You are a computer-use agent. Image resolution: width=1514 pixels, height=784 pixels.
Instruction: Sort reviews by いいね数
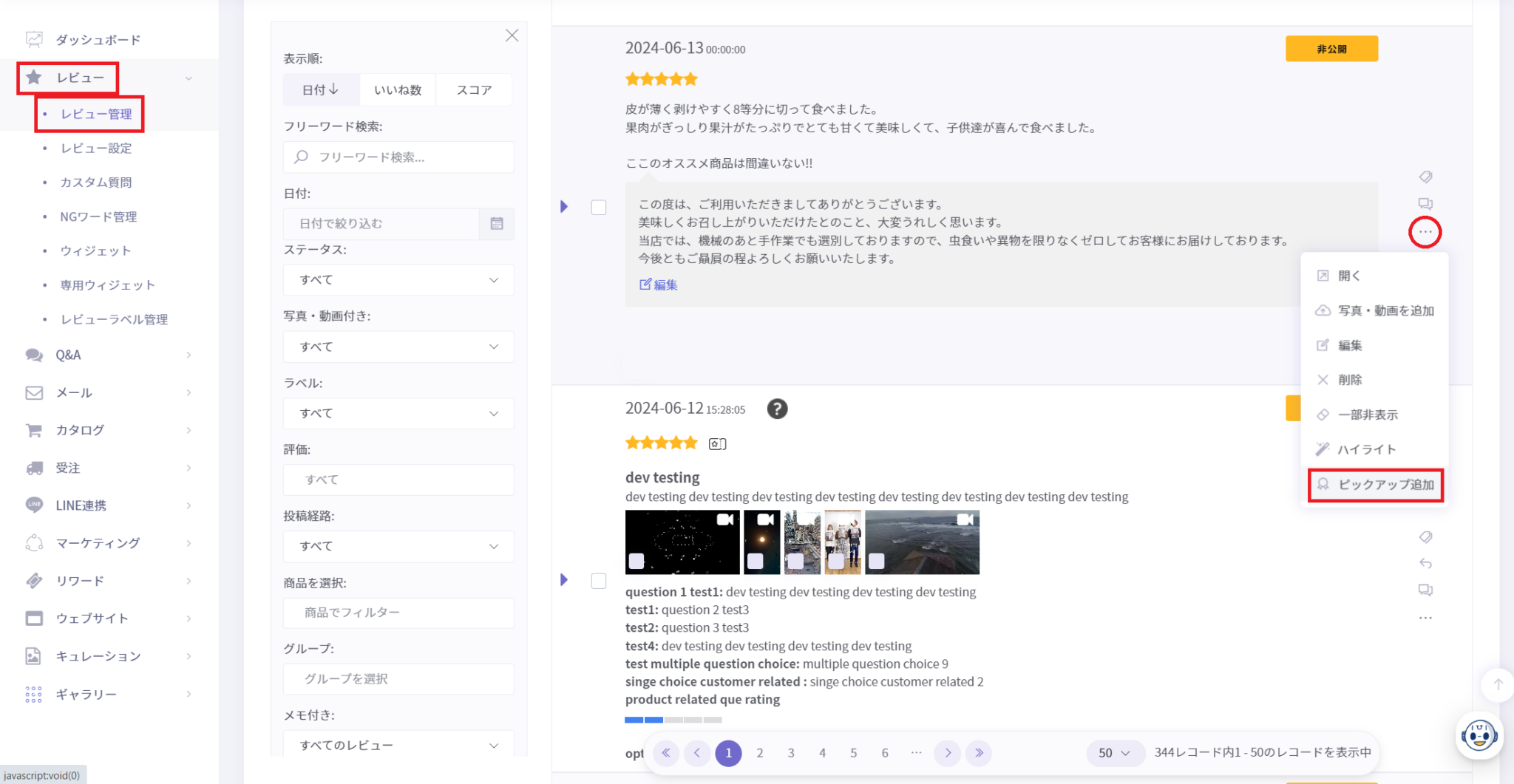pos(398,89)
